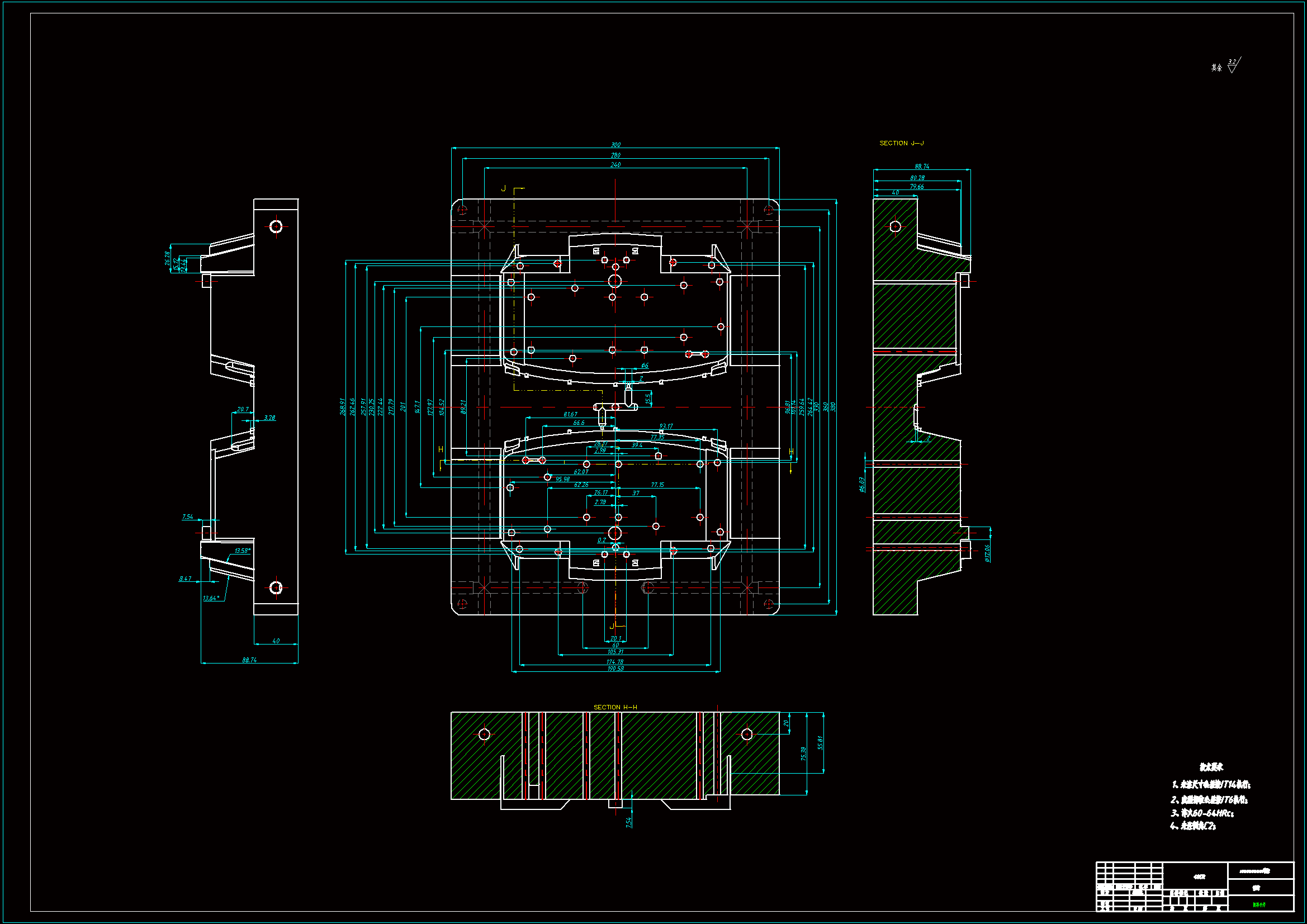Click the green text in title block
The width and height of the screenshot is (1307, 924).
1259,904
